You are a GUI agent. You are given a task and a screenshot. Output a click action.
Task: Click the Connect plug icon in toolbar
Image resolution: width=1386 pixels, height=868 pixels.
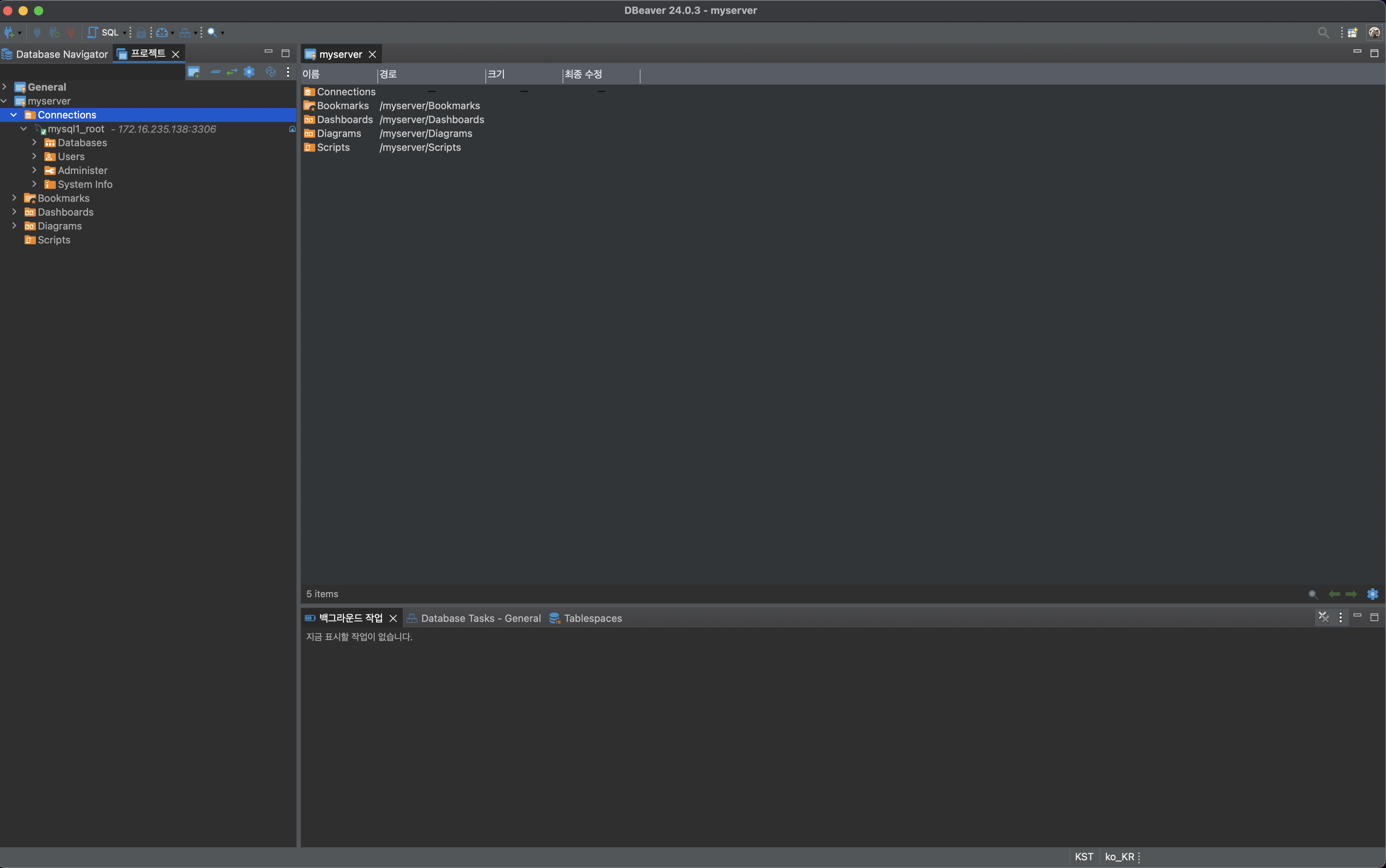37,33
